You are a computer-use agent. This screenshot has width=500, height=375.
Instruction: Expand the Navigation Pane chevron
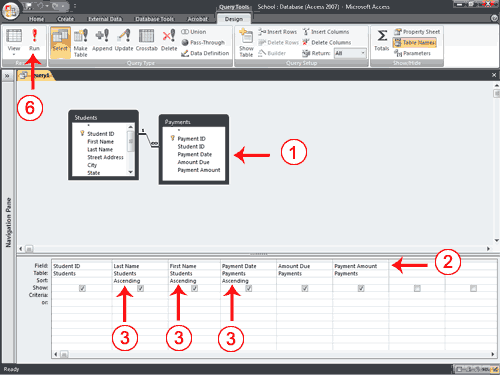tap(7, 76)
